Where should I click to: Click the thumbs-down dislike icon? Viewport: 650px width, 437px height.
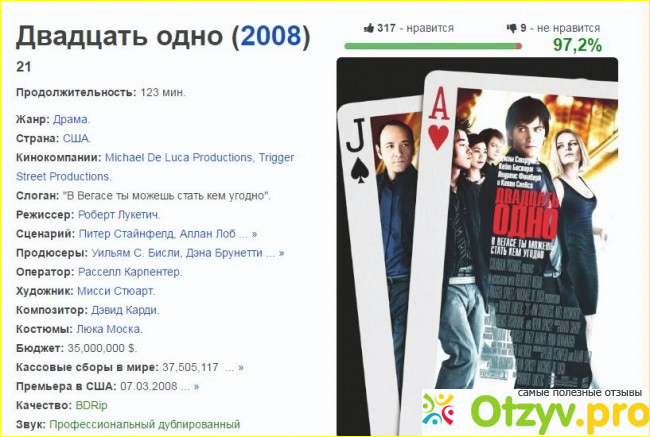(512, 28)
